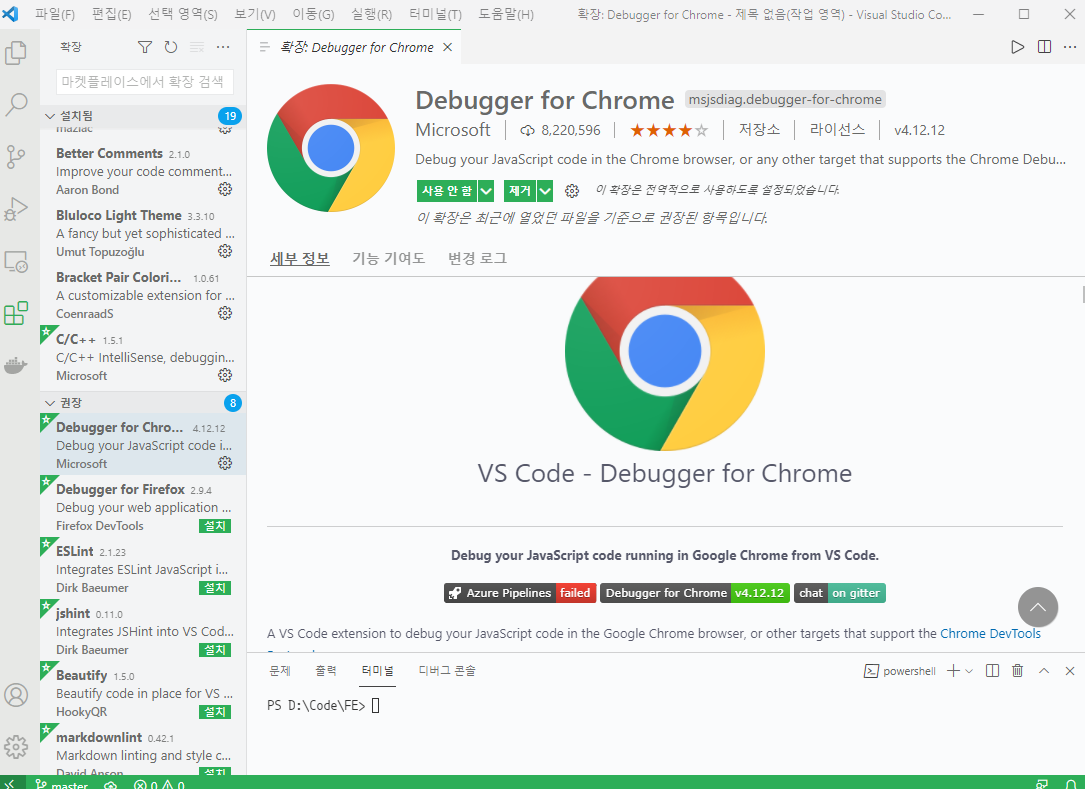Viewport: 1085px width, 789px height.
Task: Open gear for Debugger for Chrome list item
Action: tap(225, 463)
